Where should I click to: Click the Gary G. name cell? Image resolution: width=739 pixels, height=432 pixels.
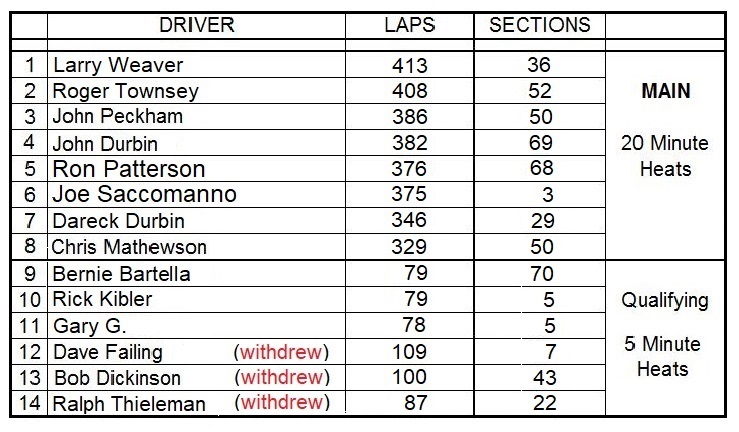[x=197, y=325]
